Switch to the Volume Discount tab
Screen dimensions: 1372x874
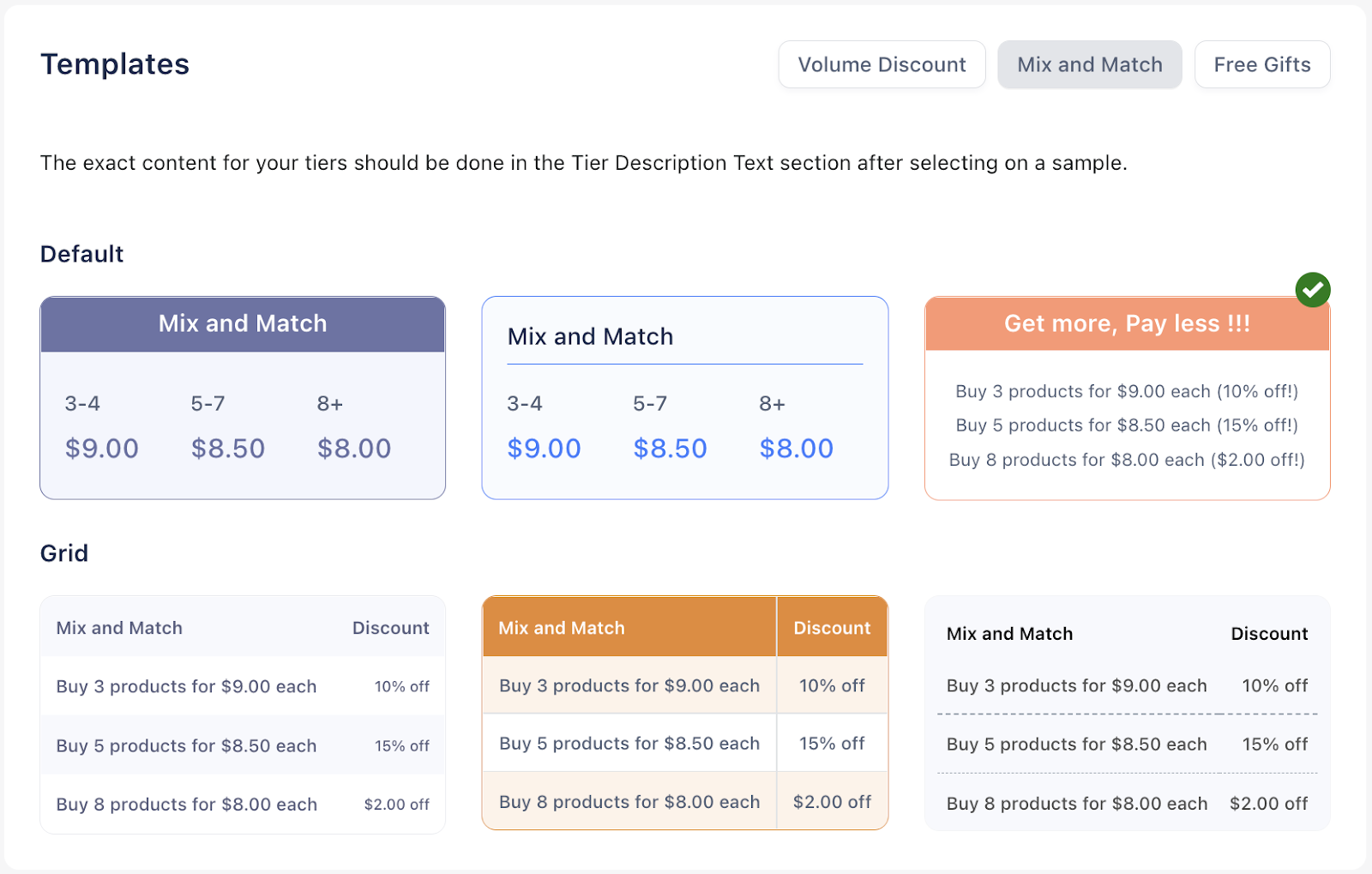882,64
